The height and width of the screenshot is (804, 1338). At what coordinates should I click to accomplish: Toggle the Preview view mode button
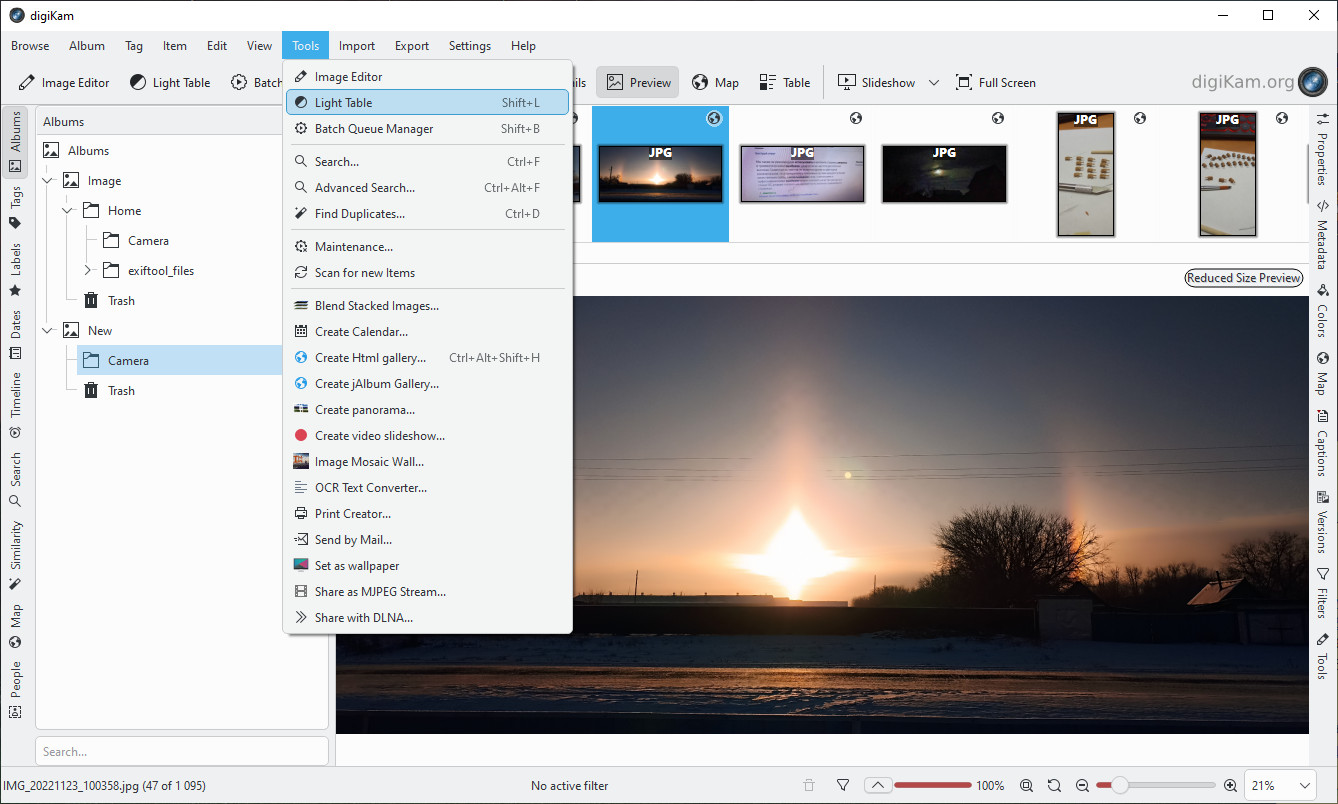638,83
